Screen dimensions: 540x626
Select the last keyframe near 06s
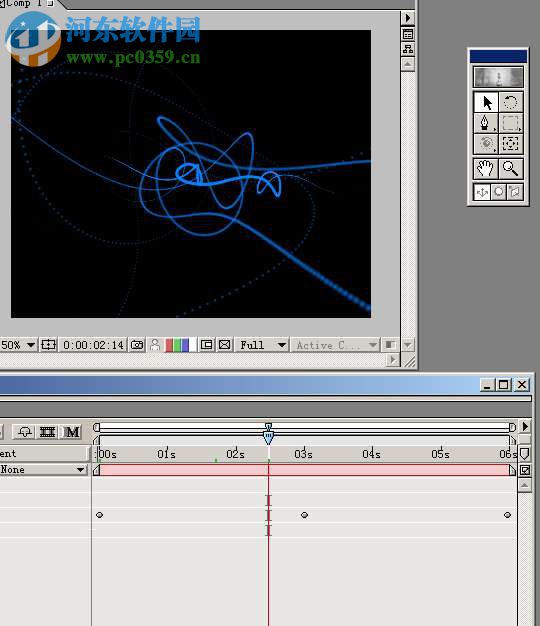coord(507,515)
